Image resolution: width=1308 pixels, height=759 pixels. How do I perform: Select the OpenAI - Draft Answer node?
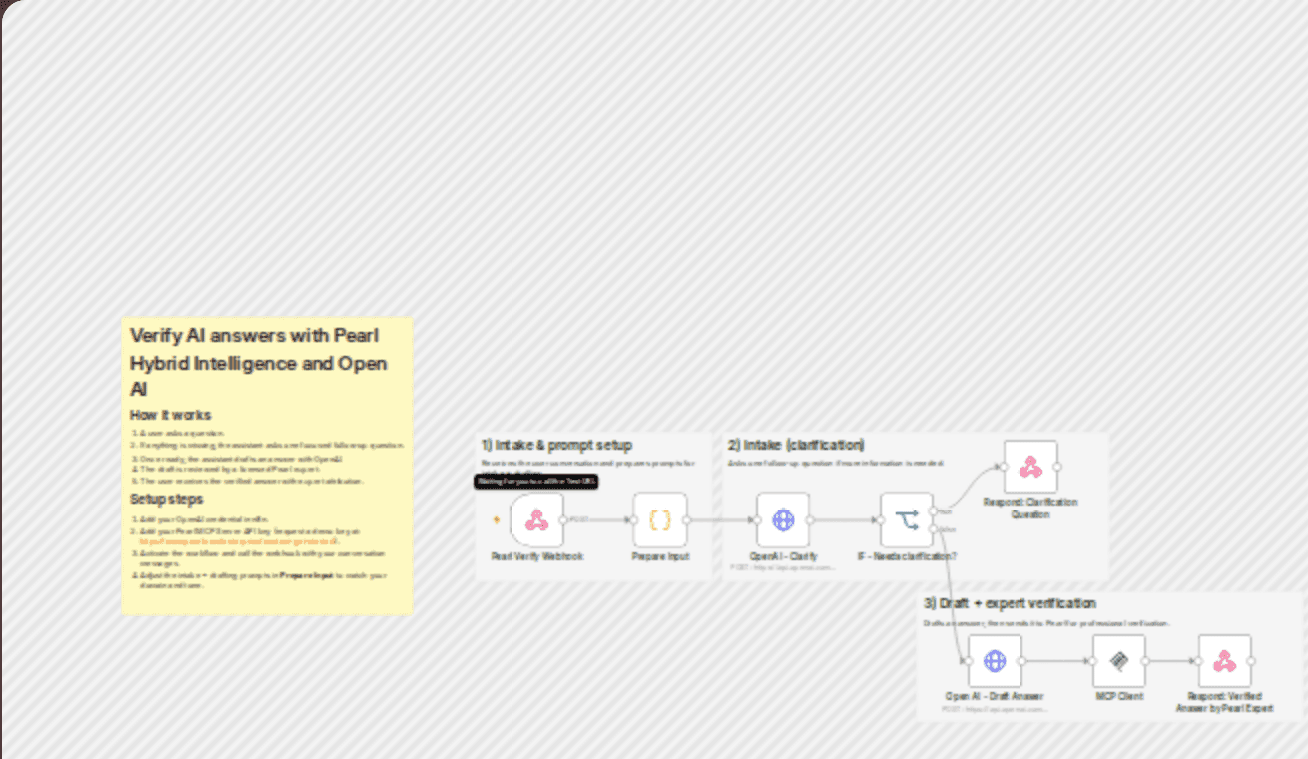point(995,661)
